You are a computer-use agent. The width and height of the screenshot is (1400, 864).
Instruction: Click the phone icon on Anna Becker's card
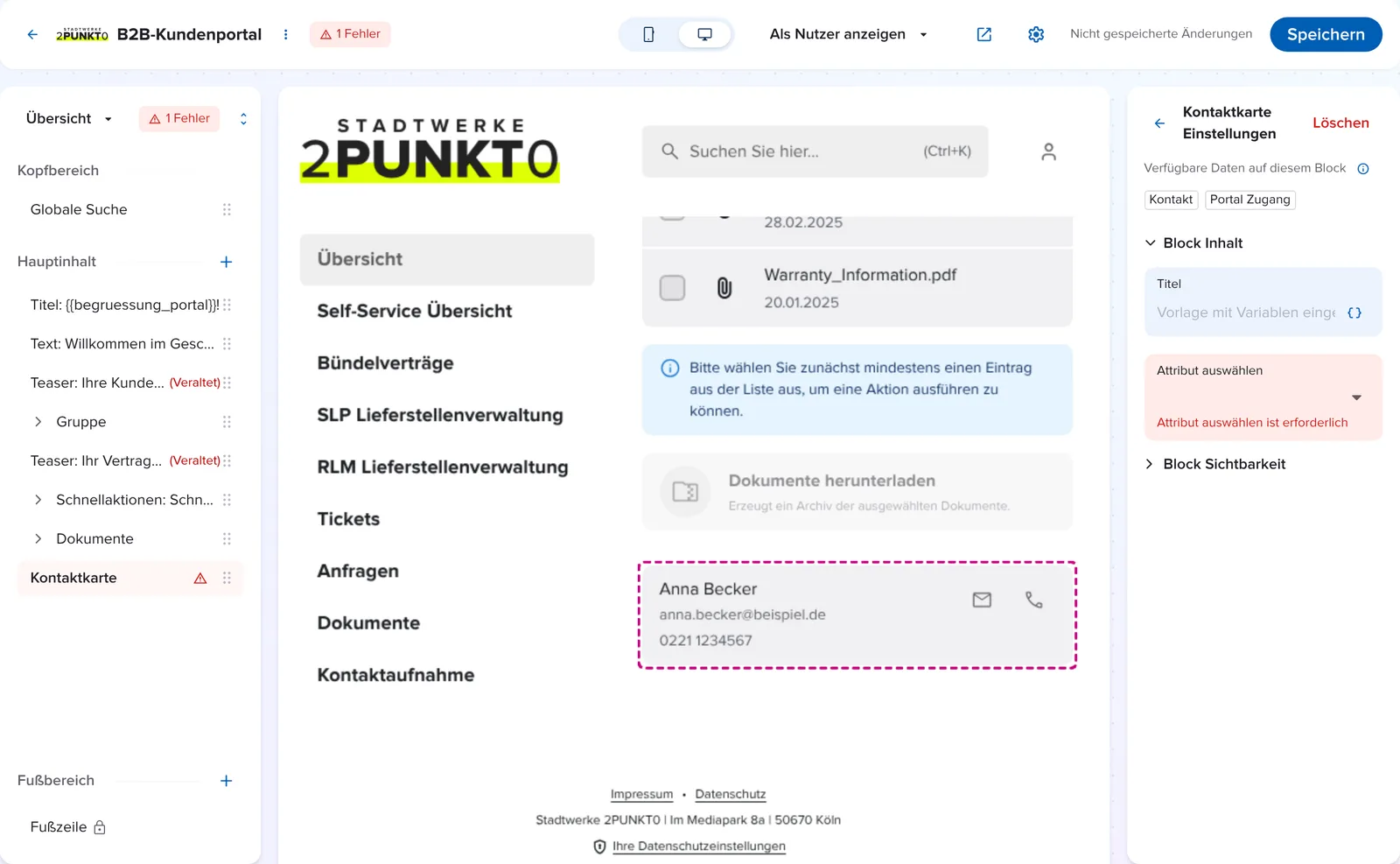1033,600
